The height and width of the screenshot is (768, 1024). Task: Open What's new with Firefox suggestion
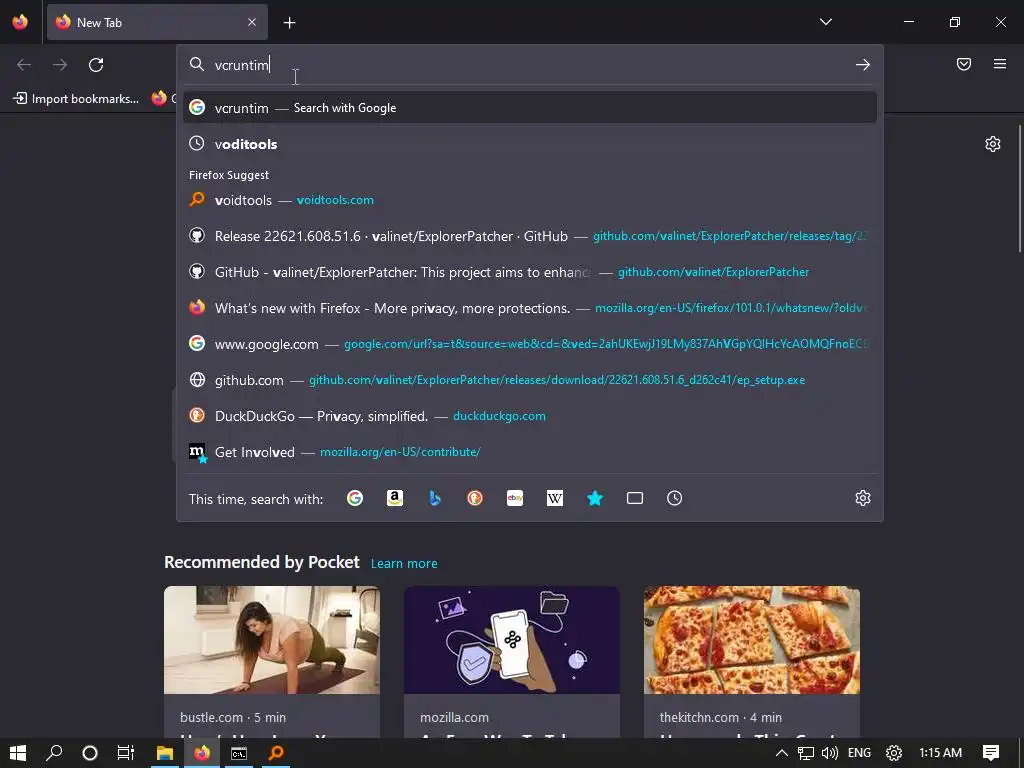pyautogui.click(x=530, y=308)
